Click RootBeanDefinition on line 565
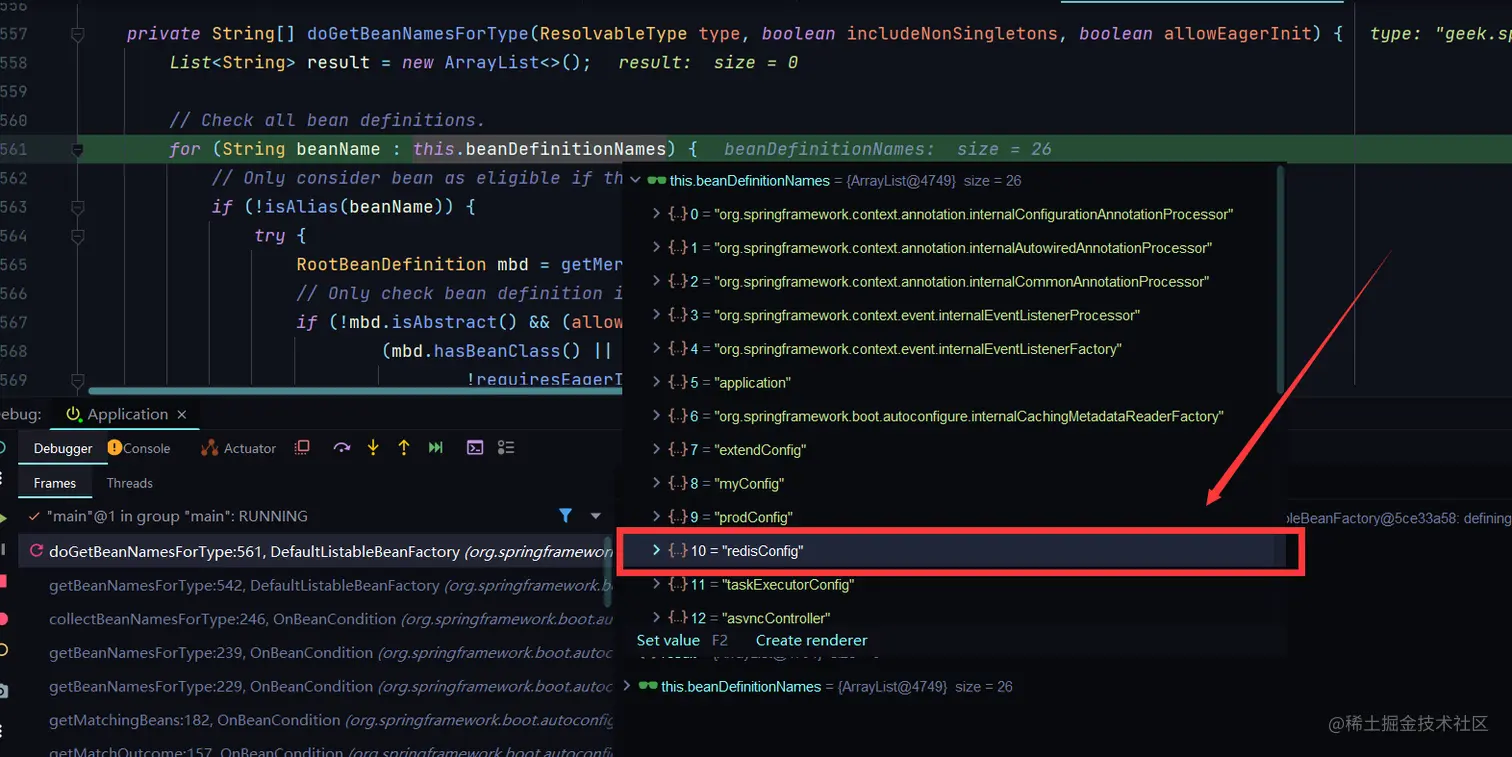 click(x=391, y=265)
